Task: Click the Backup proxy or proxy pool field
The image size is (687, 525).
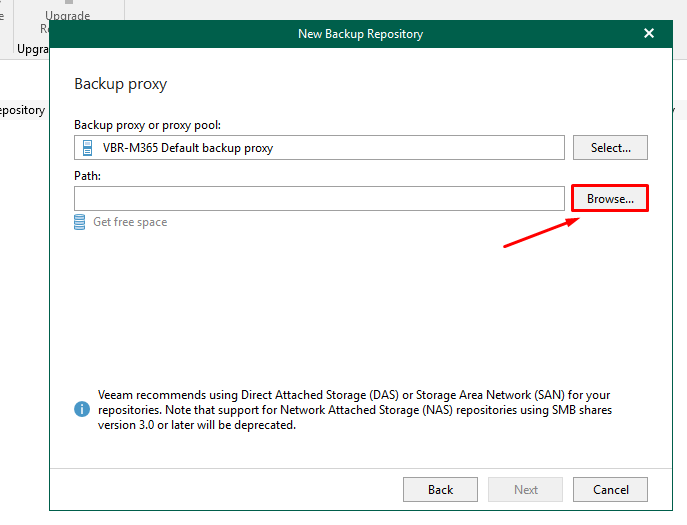Action: click(319, 148)
